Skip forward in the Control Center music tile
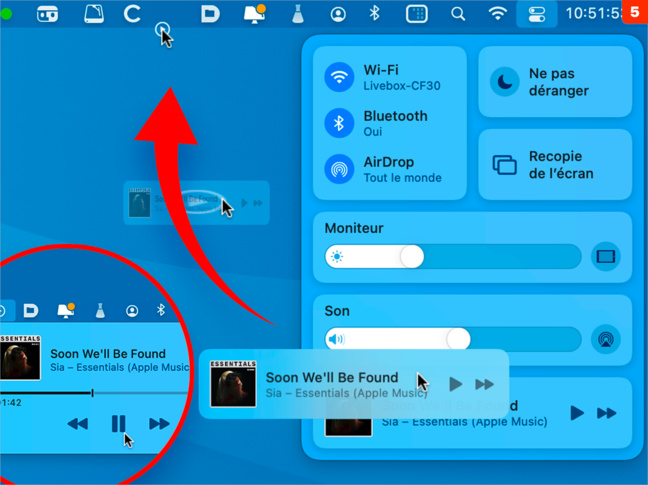648x485 pixels. point(606,413)
